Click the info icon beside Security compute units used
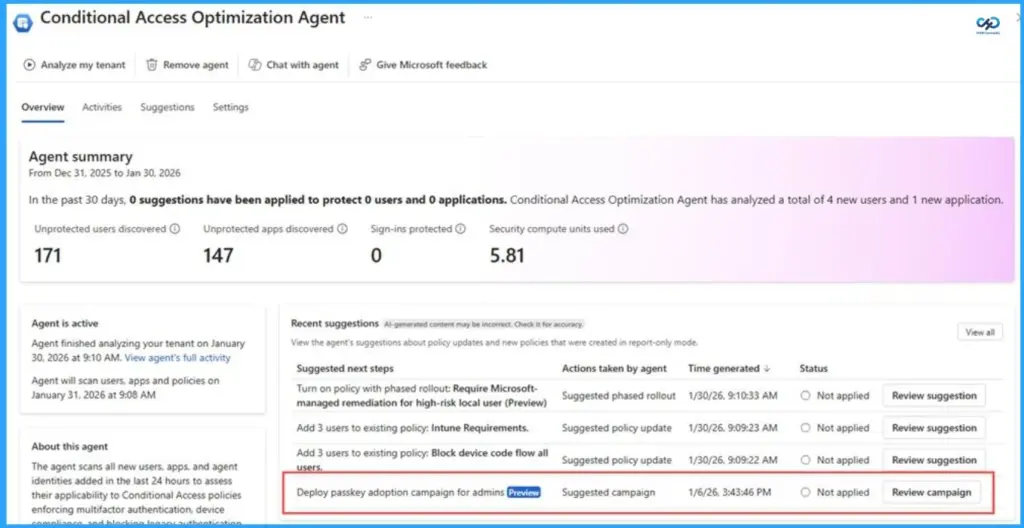 (x=623, y=229)
